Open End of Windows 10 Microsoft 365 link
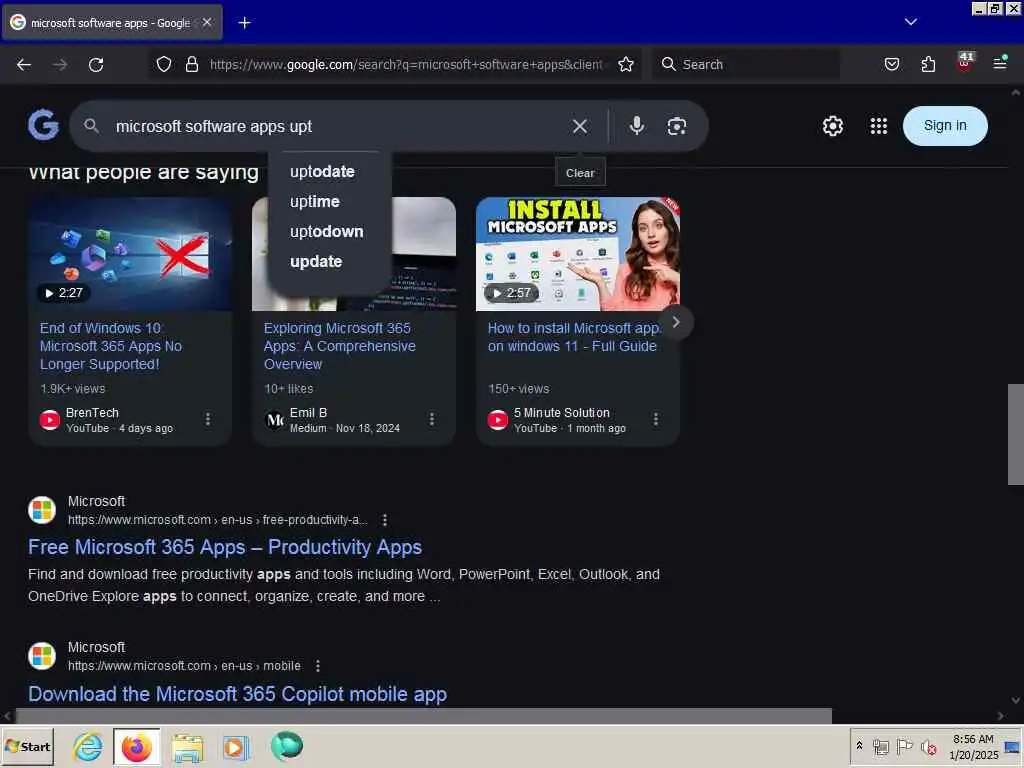 pyautogui.click(x=111, y=346)
